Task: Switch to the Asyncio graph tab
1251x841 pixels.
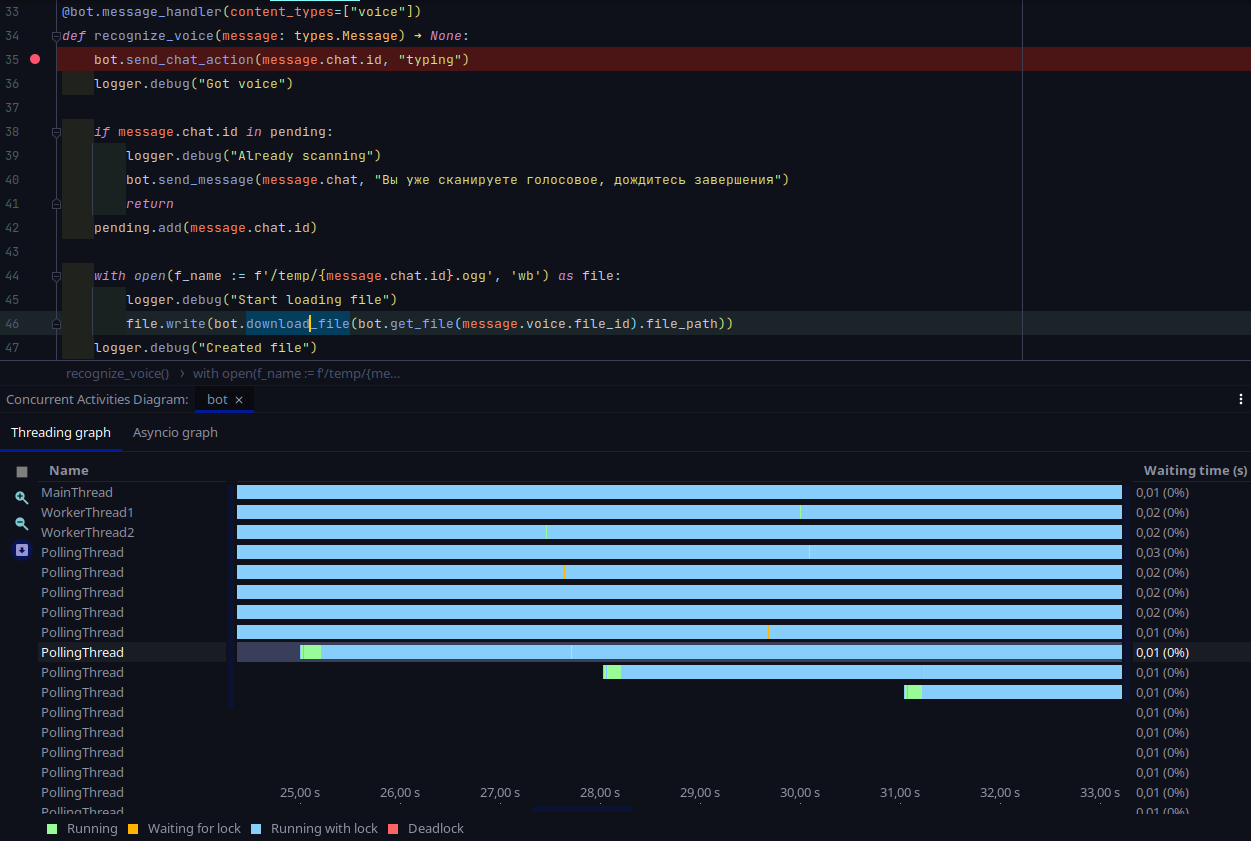Action: pos(175,432)
